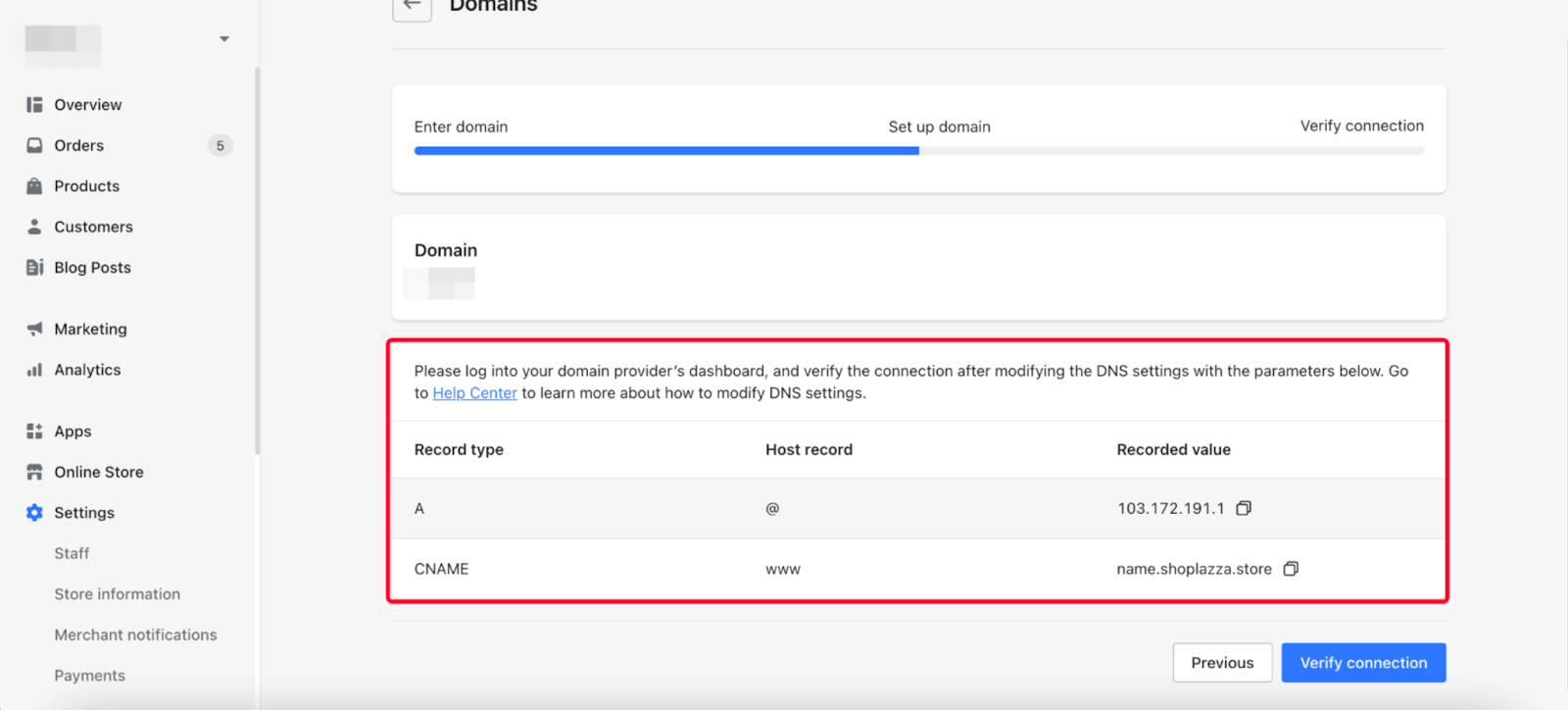
Task: Click the Set up domain step label
Action: pyautogui.click(x=939, y=127)
